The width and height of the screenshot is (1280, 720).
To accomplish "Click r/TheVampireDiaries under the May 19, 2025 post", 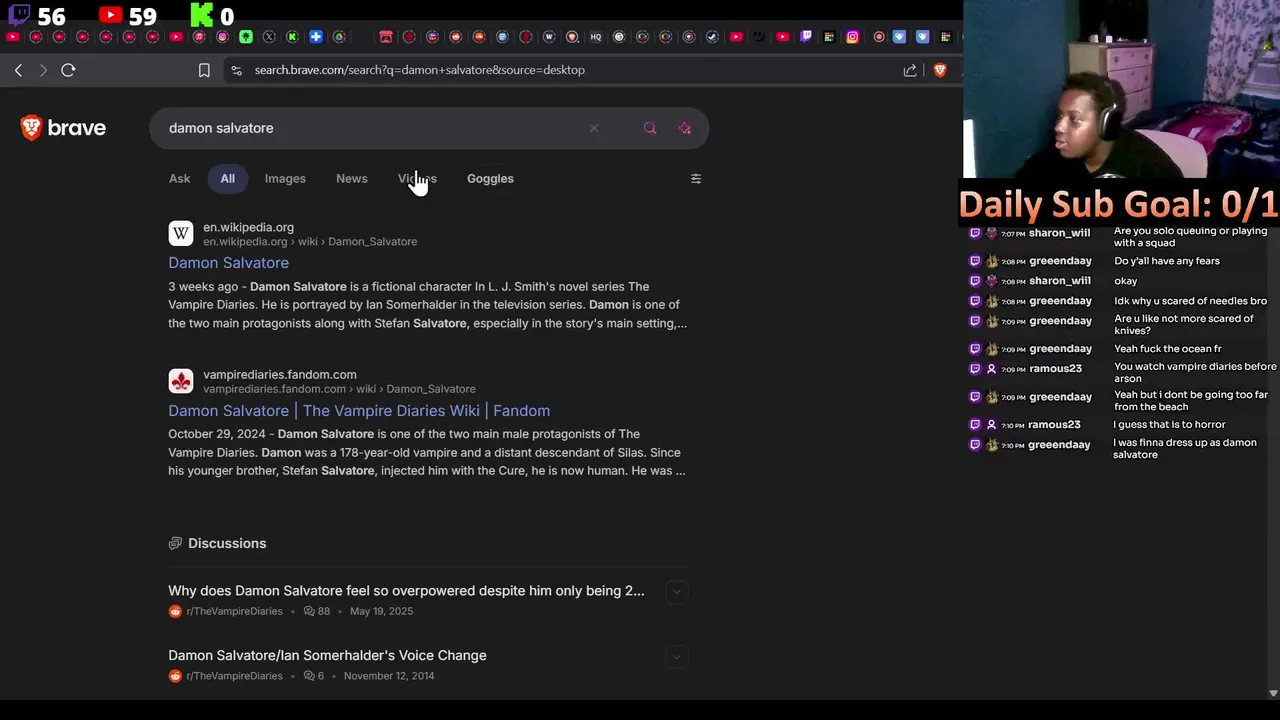I will point(234,611).
